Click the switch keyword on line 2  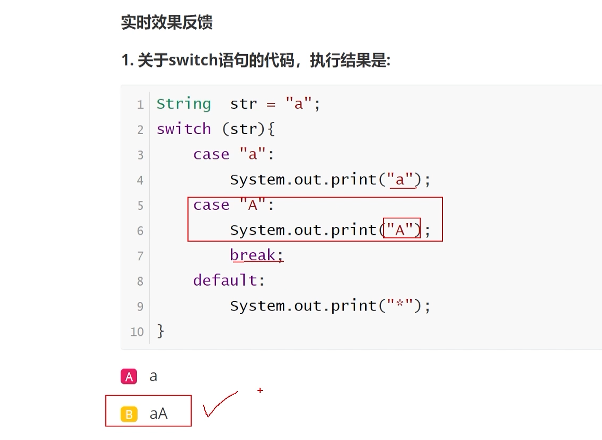click(184, 129)
